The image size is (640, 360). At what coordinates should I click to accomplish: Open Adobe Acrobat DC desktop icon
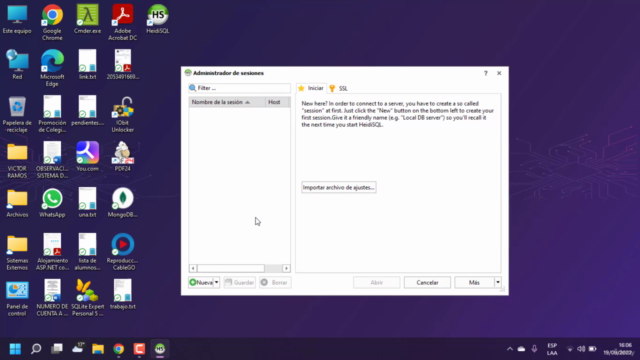pos(122,22)
